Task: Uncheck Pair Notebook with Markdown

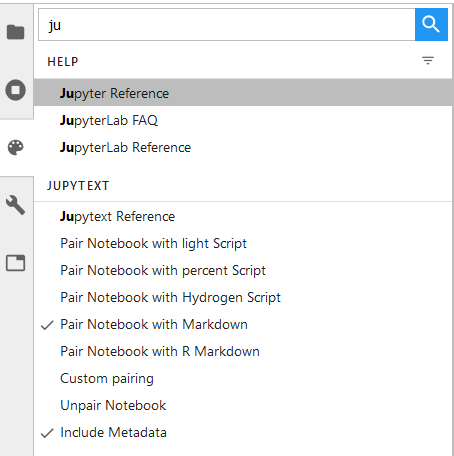Action: point(243,324)
